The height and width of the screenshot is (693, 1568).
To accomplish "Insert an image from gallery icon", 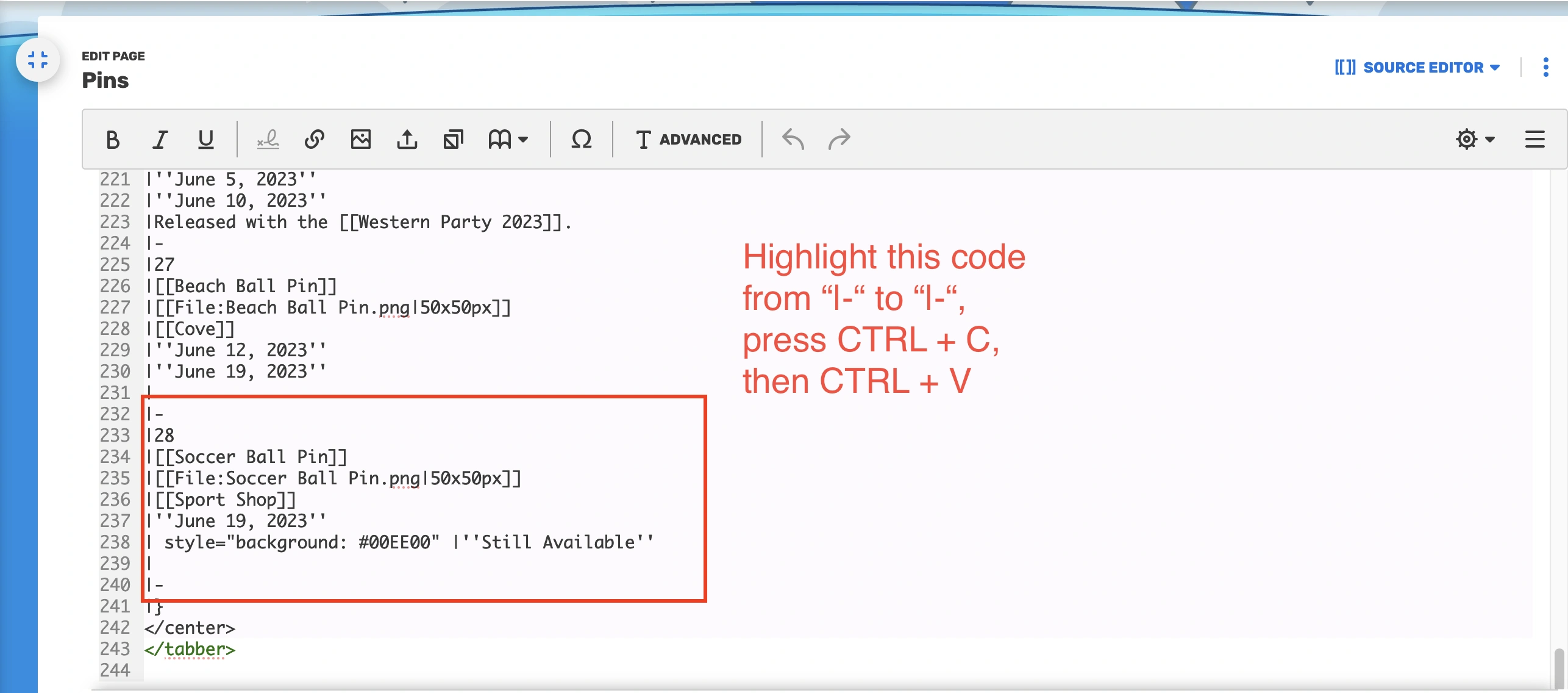I will 360,140.
